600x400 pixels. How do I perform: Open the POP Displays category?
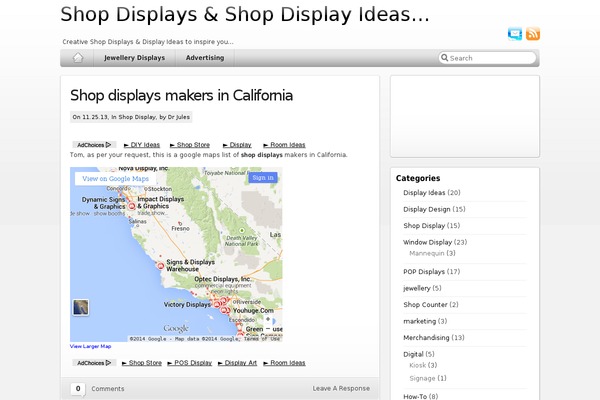[424, 271]
